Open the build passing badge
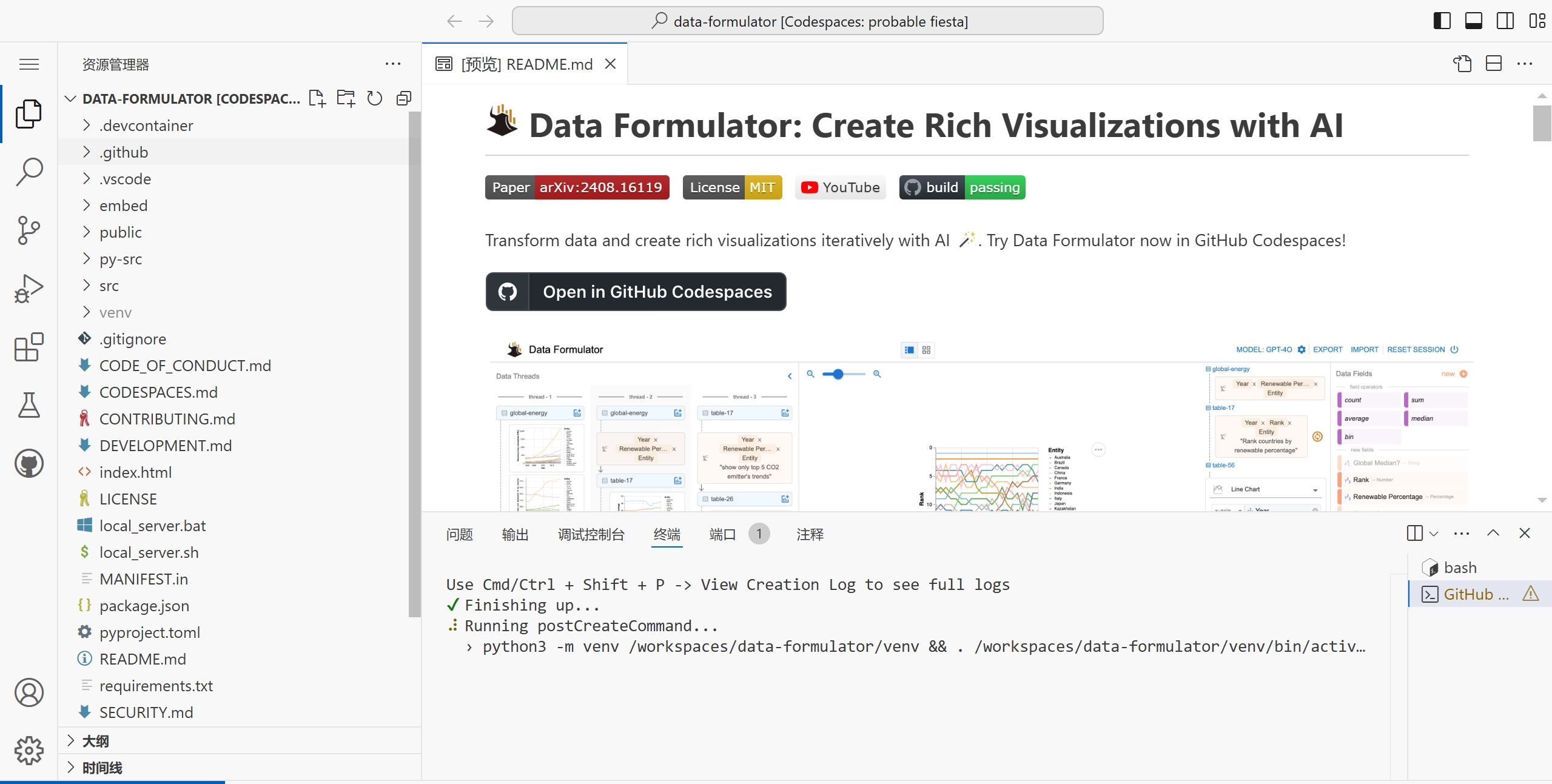This screenshot has height=784, width=1552. pos(962,187)
